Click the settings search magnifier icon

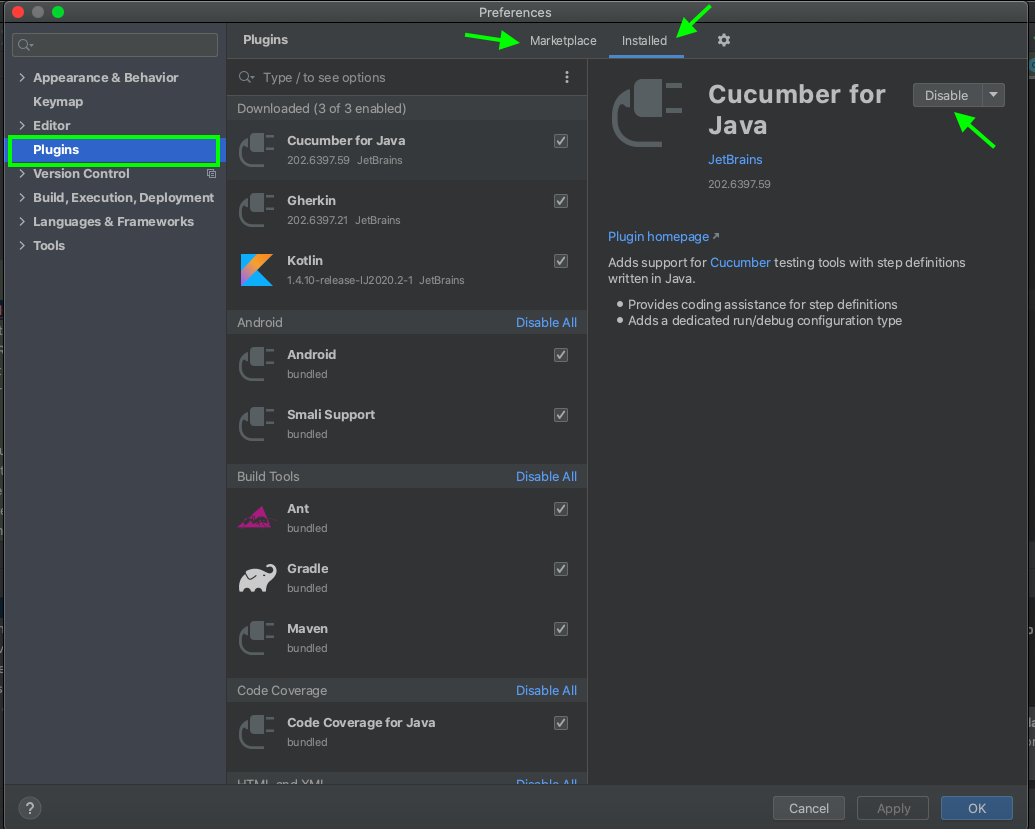tap(25, 45)
